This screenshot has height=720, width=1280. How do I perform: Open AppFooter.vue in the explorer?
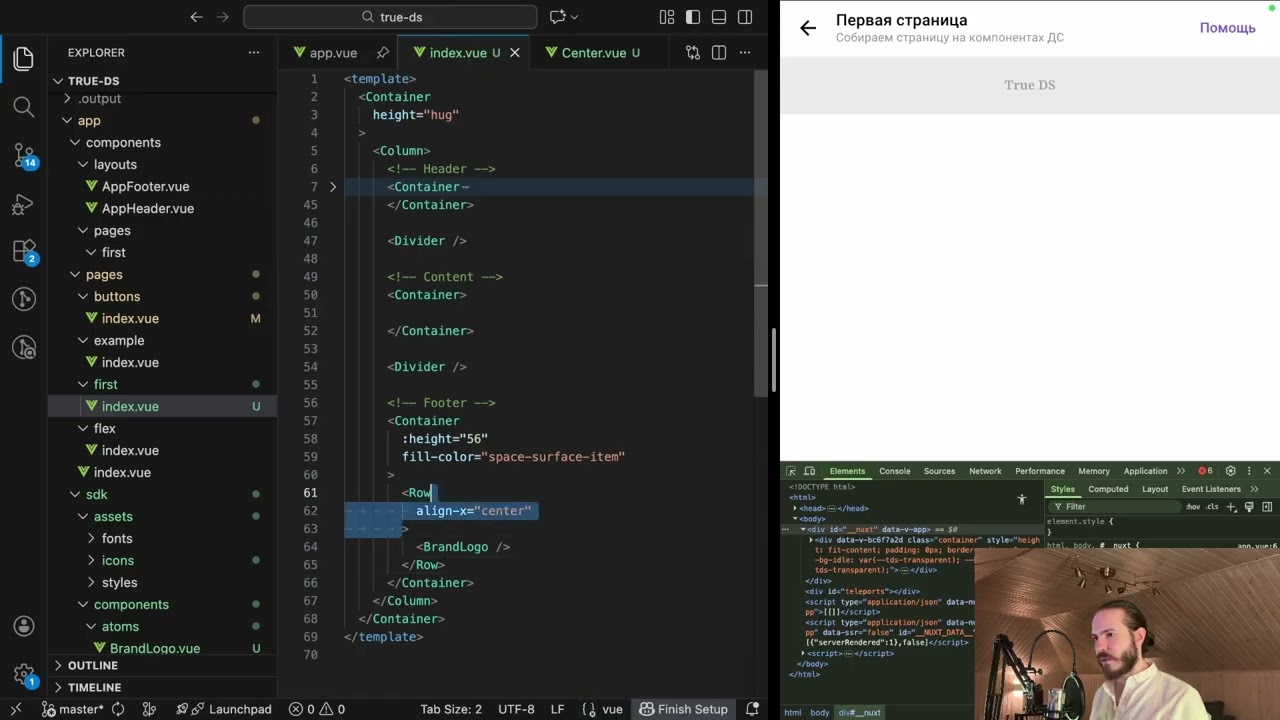click(x=144, y=186)
